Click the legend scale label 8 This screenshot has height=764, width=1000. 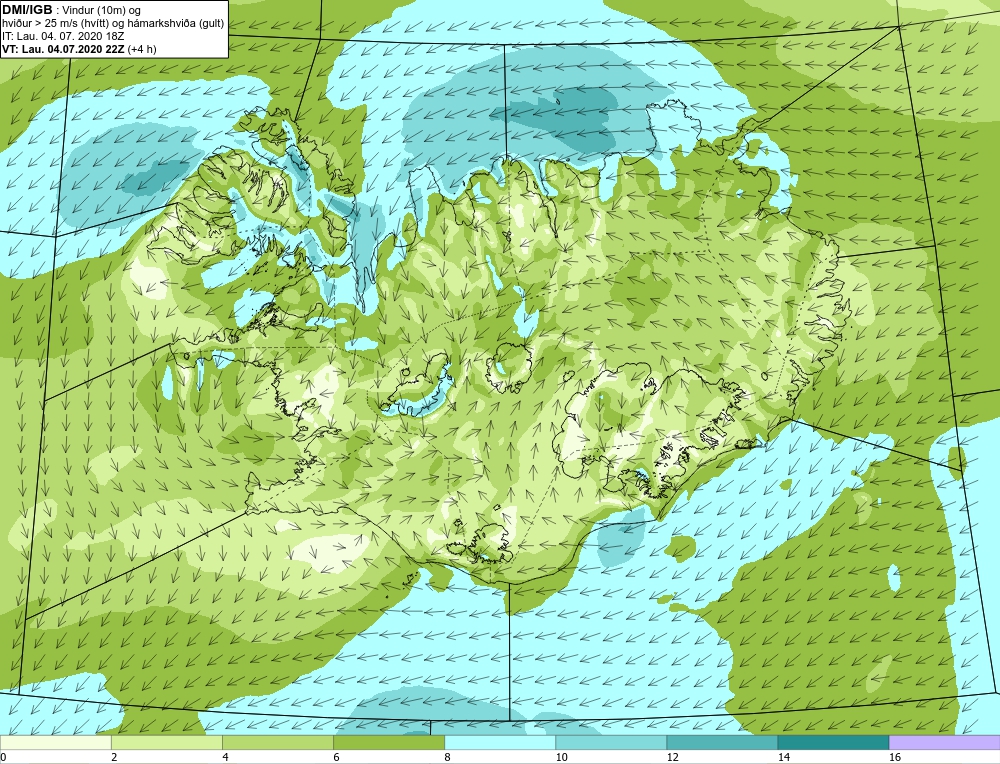[448, 757]
